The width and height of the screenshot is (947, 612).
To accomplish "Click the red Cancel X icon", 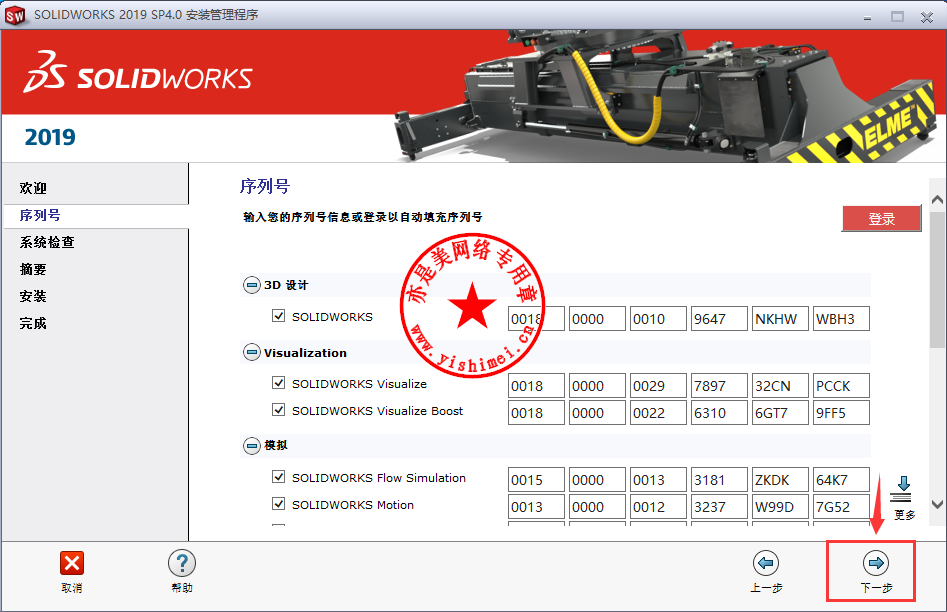I will pos(72,563).
